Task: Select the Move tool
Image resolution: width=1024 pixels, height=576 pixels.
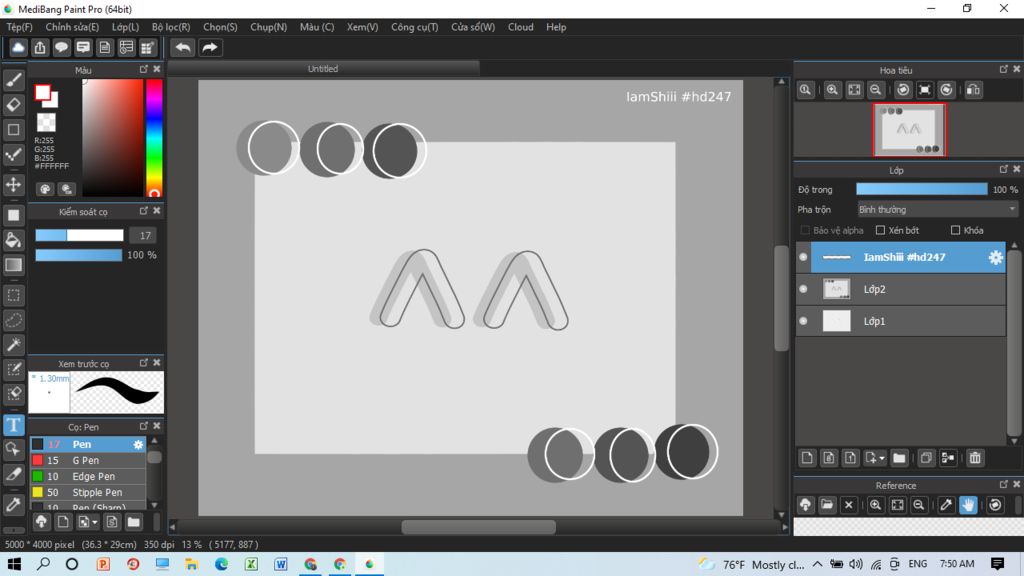Action: [14, 185]
